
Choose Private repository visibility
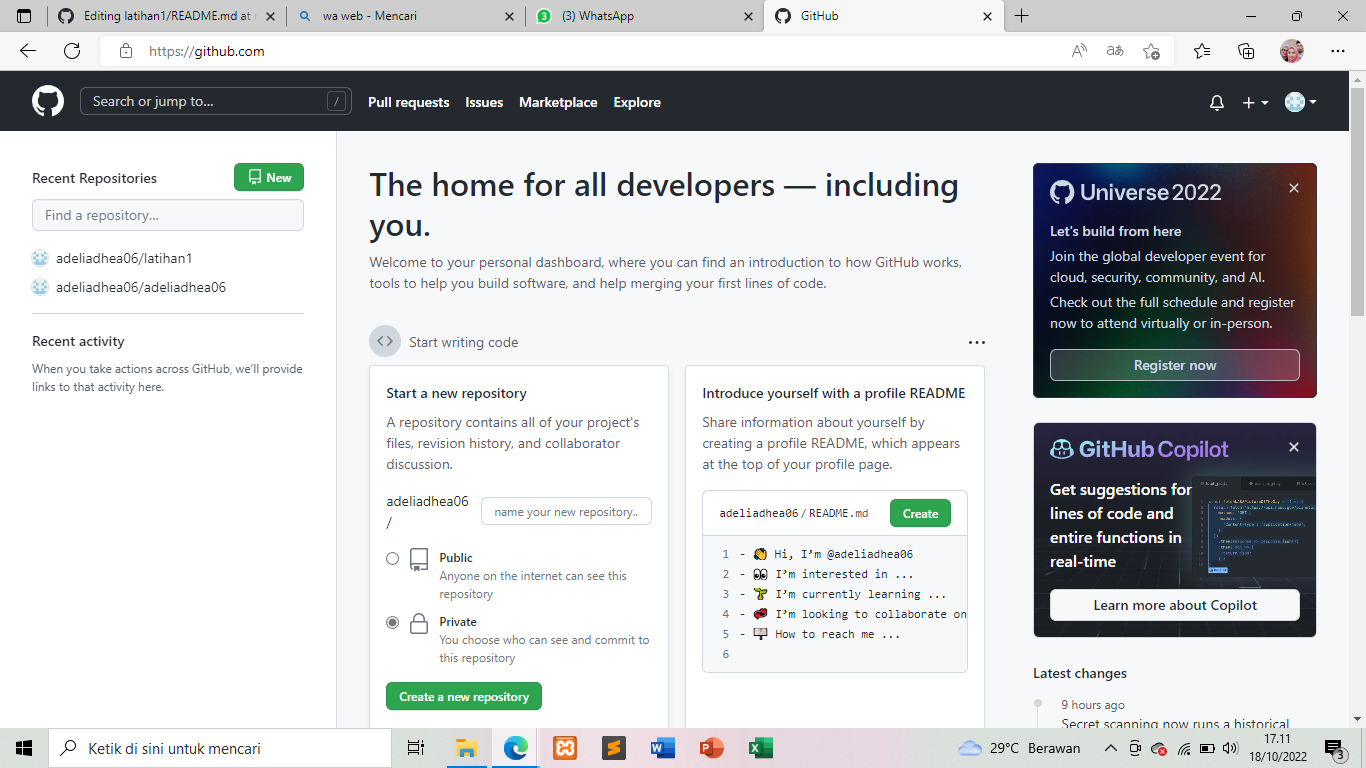(x=393, y=622)
